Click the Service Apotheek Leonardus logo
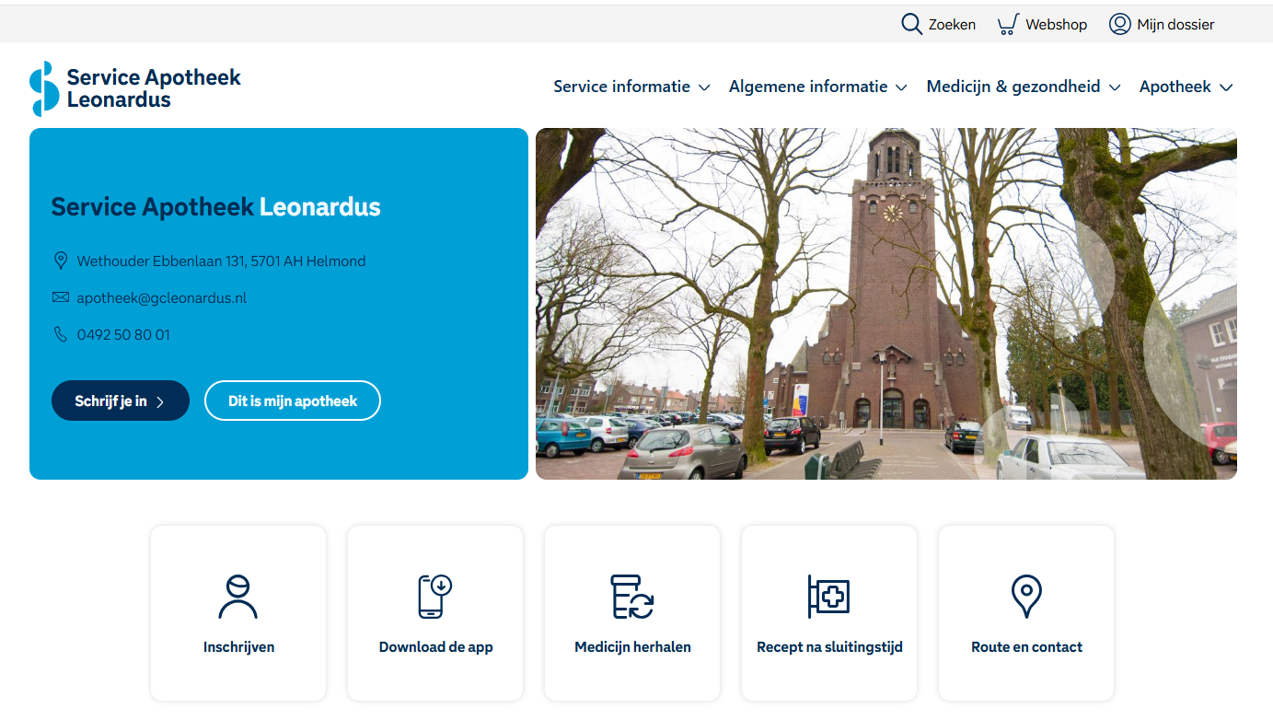This screenshot has height=720, width=1273. click(x=136, y=88)
